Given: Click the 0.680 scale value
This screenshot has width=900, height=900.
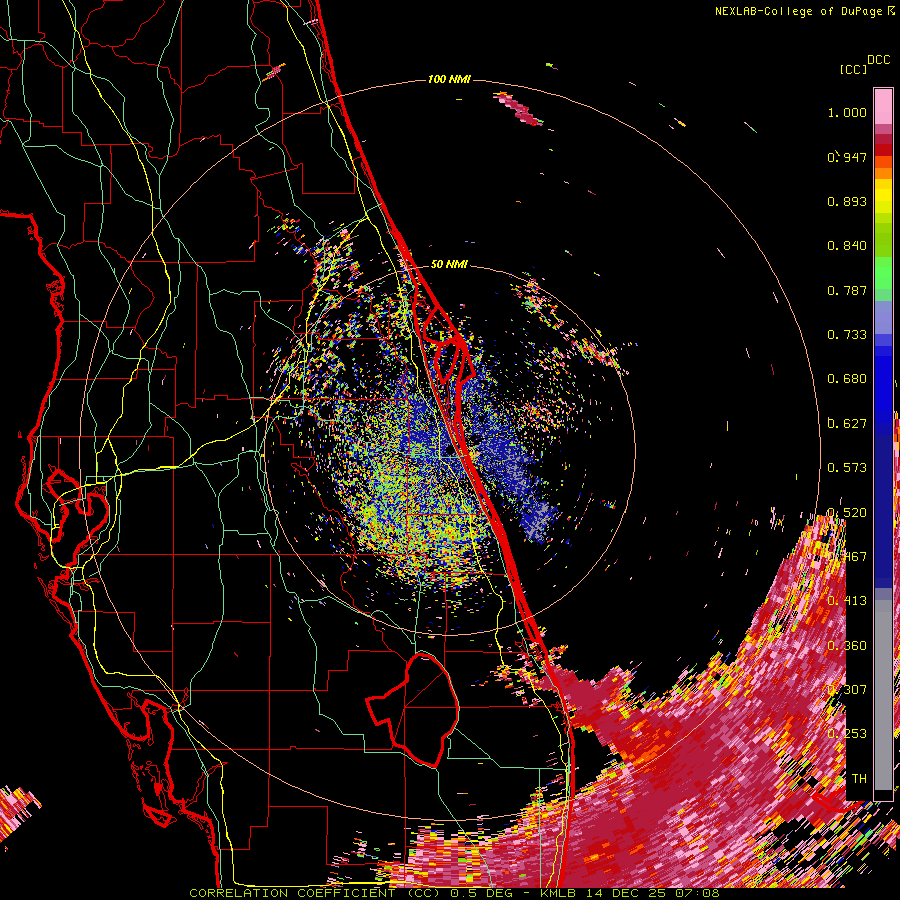Looking at the screenshot, I should [847, 379].
